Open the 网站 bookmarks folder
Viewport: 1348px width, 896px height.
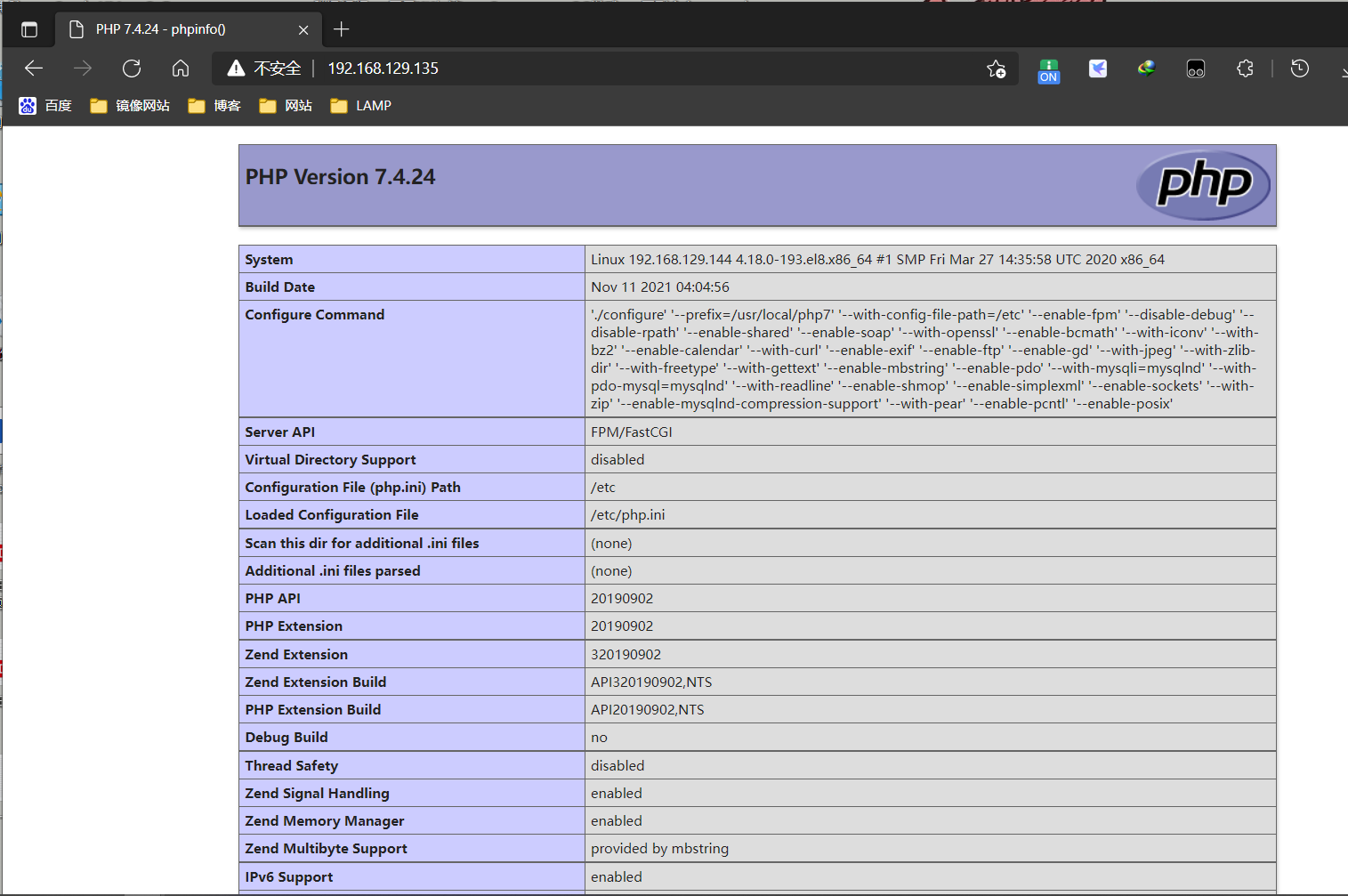(286, 106)
